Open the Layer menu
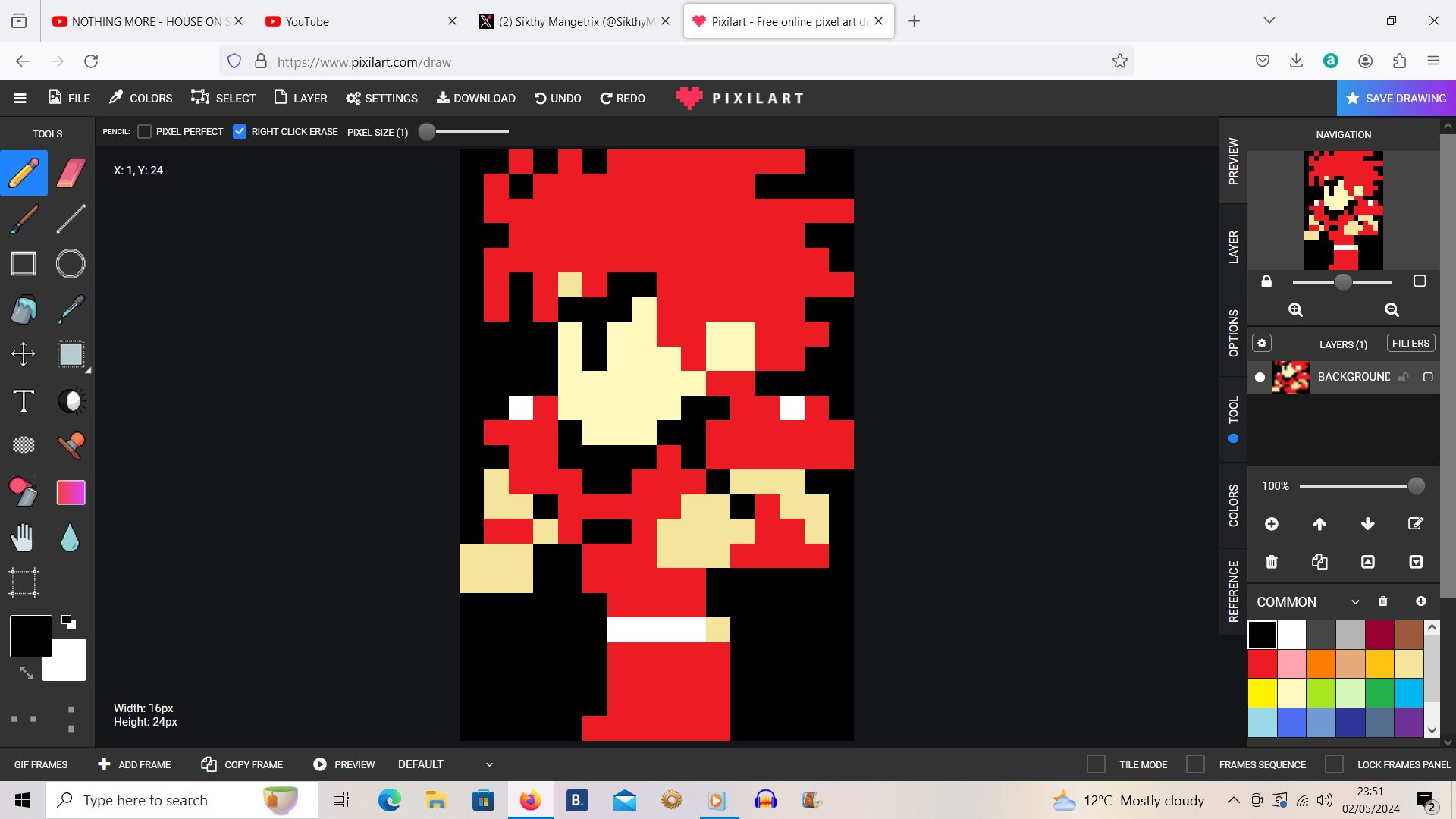 point(300,98)
